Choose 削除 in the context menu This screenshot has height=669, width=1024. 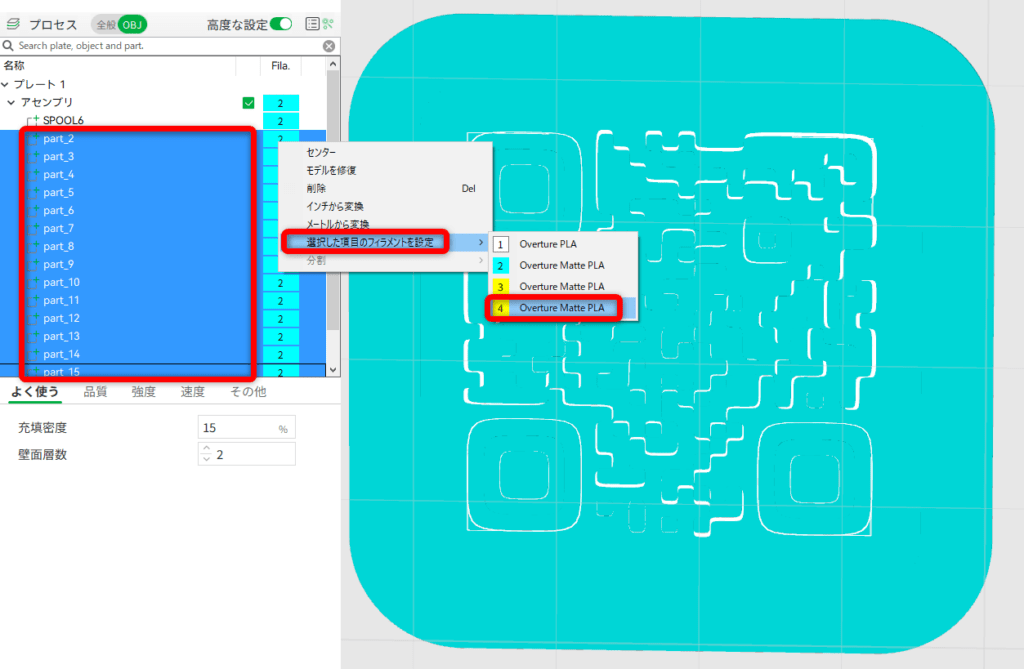point(316,188)
